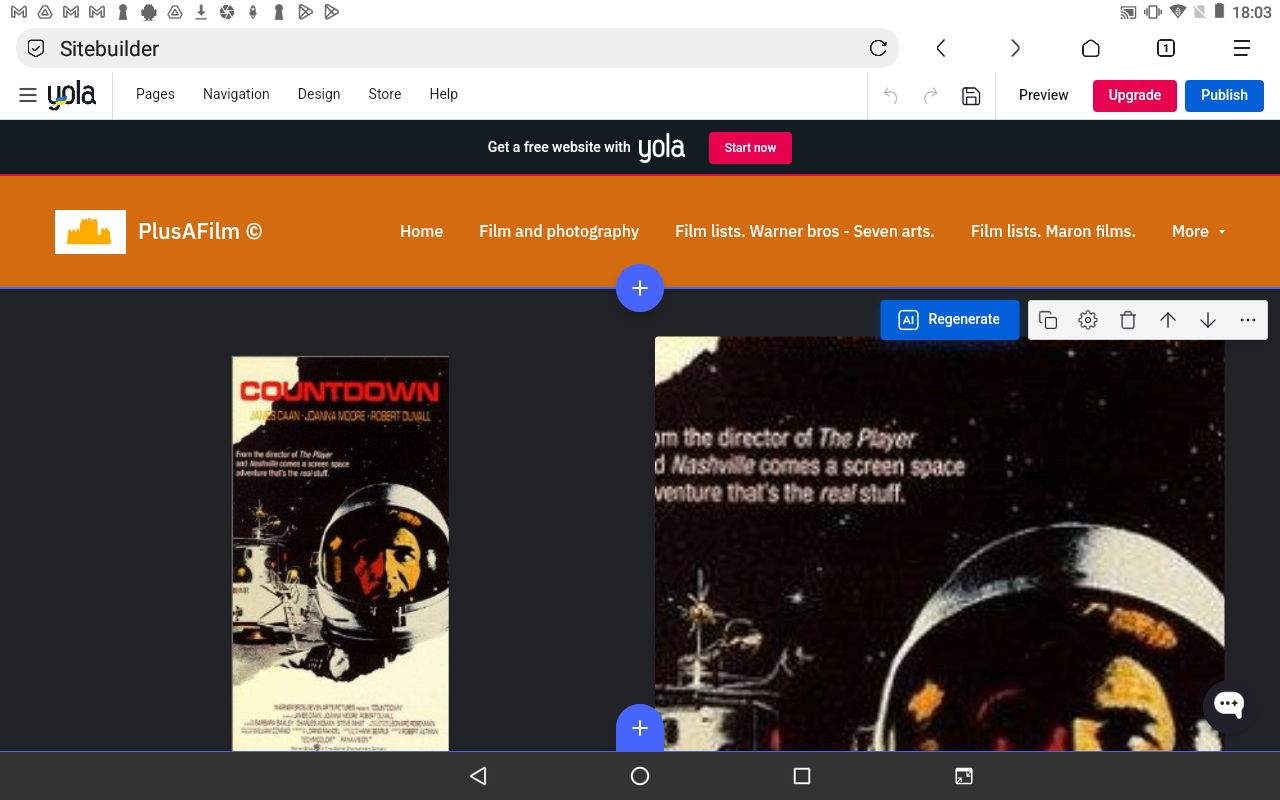The width and height of the screenshot is (1280, 800).
Task: Open the Pages menu
Action: [x=155, y=94]
